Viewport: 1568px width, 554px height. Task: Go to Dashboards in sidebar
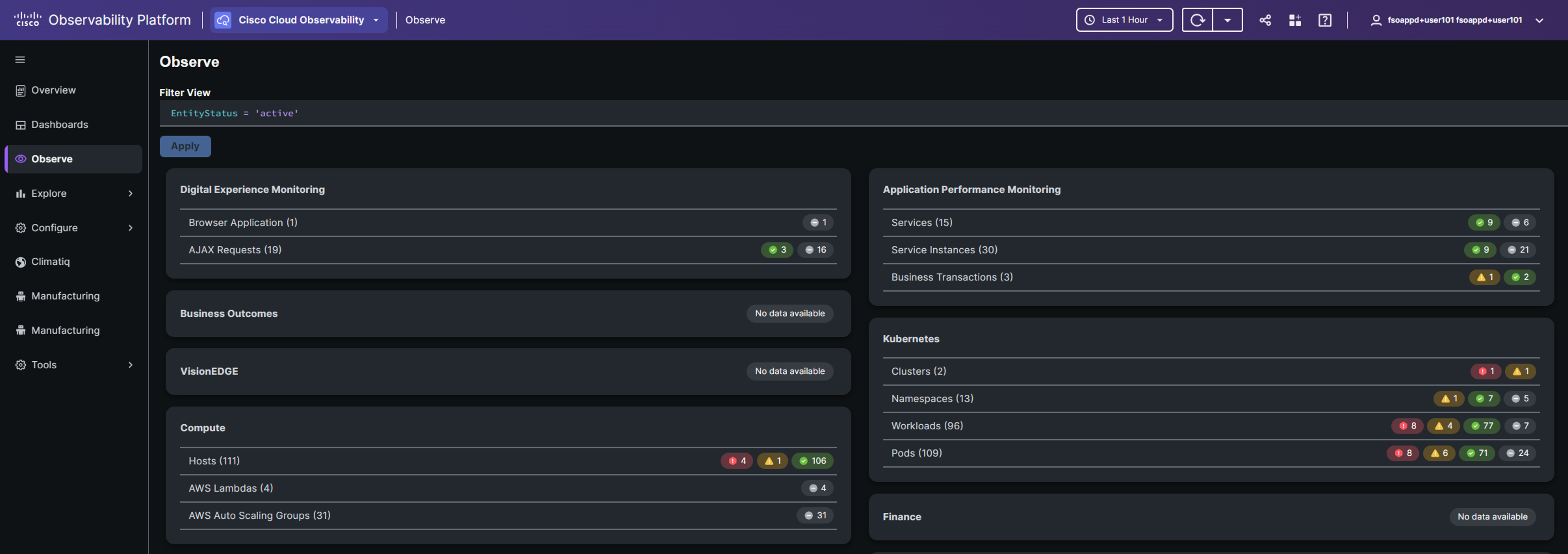click(x=59, y=125)
